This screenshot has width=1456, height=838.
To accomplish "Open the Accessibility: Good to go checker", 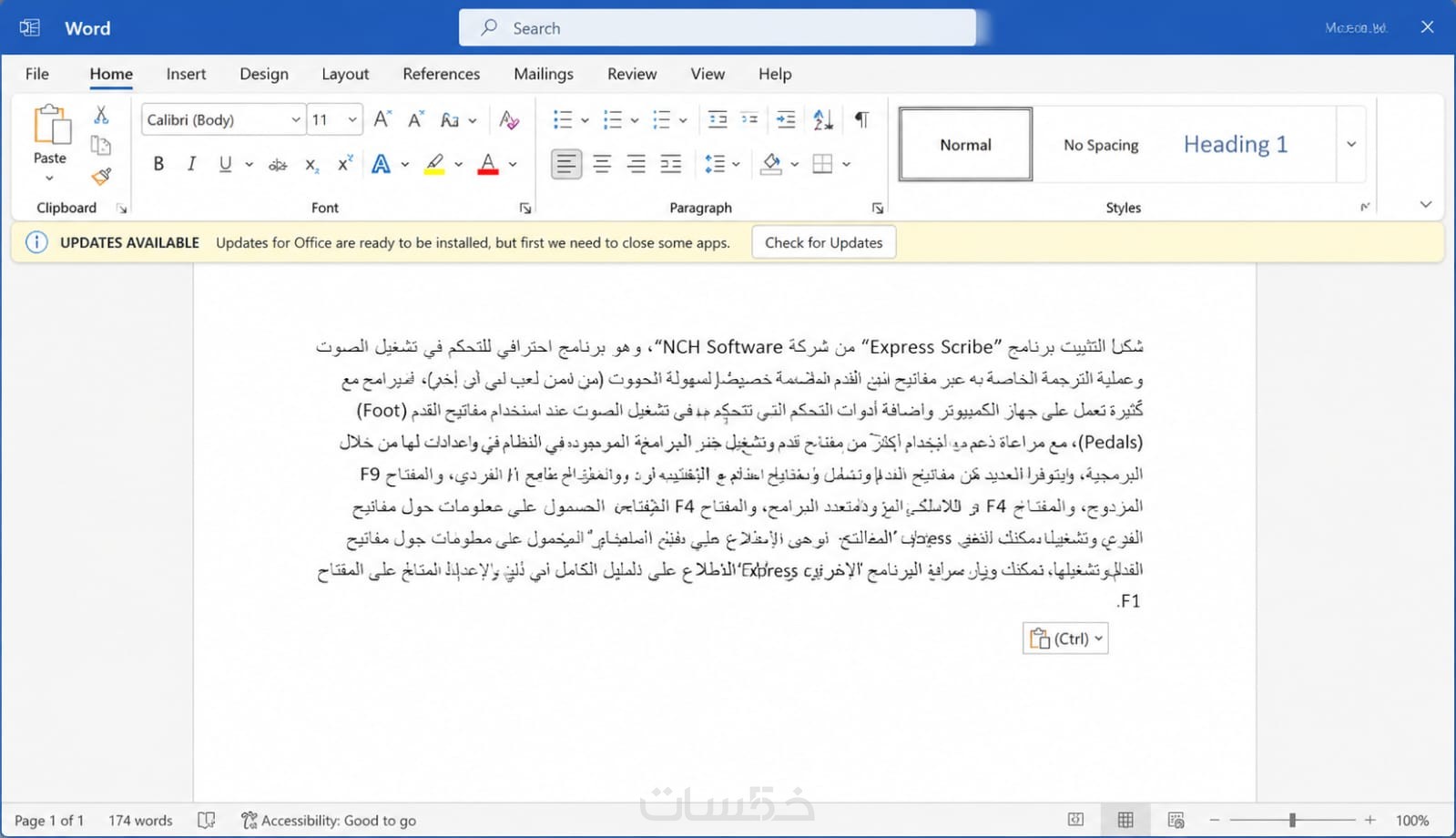I will tap(329, 821).
